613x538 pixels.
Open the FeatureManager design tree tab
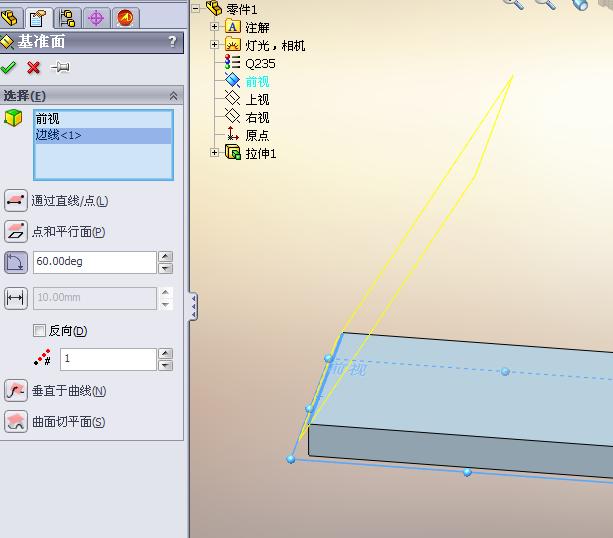10,17
